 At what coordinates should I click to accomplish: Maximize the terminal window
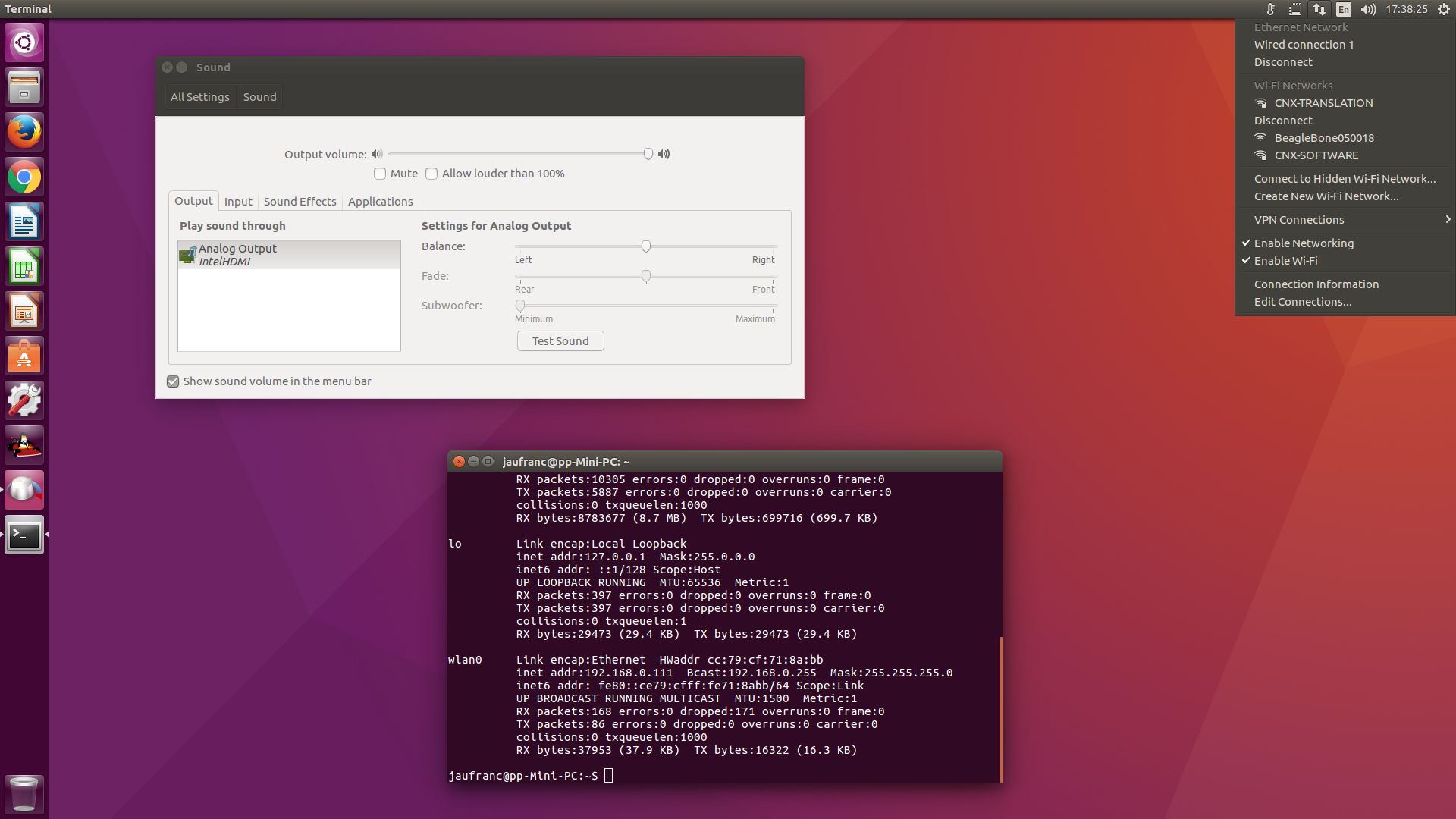488,462
